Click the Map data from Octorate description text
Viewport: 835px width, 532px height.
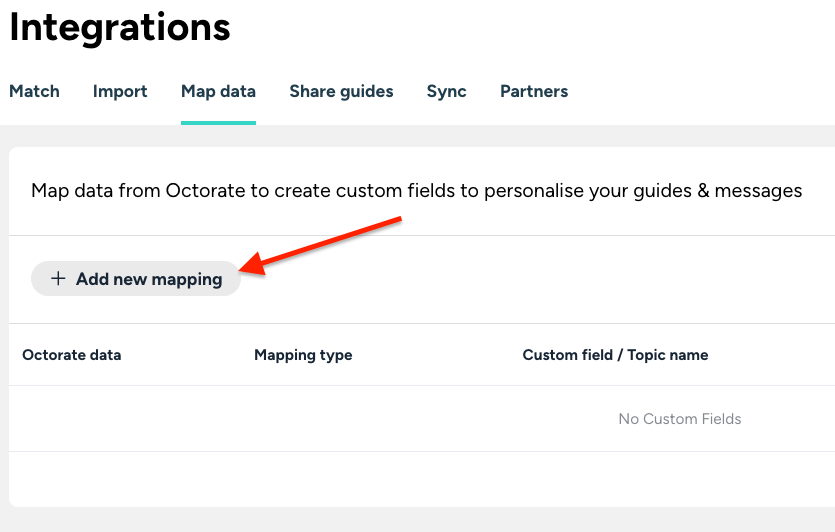[416, 190]
